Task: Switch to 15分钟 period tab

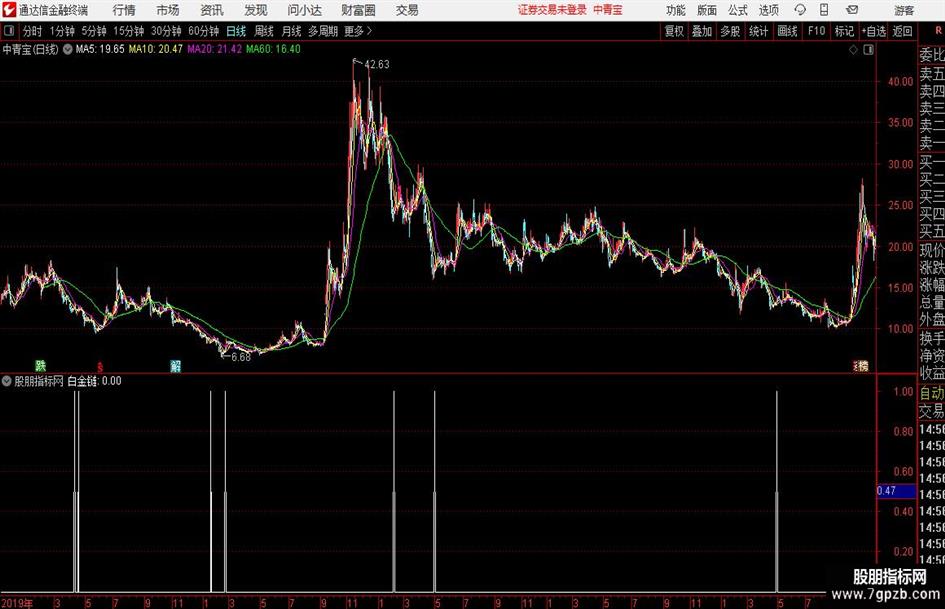Action: click(129, 31)
